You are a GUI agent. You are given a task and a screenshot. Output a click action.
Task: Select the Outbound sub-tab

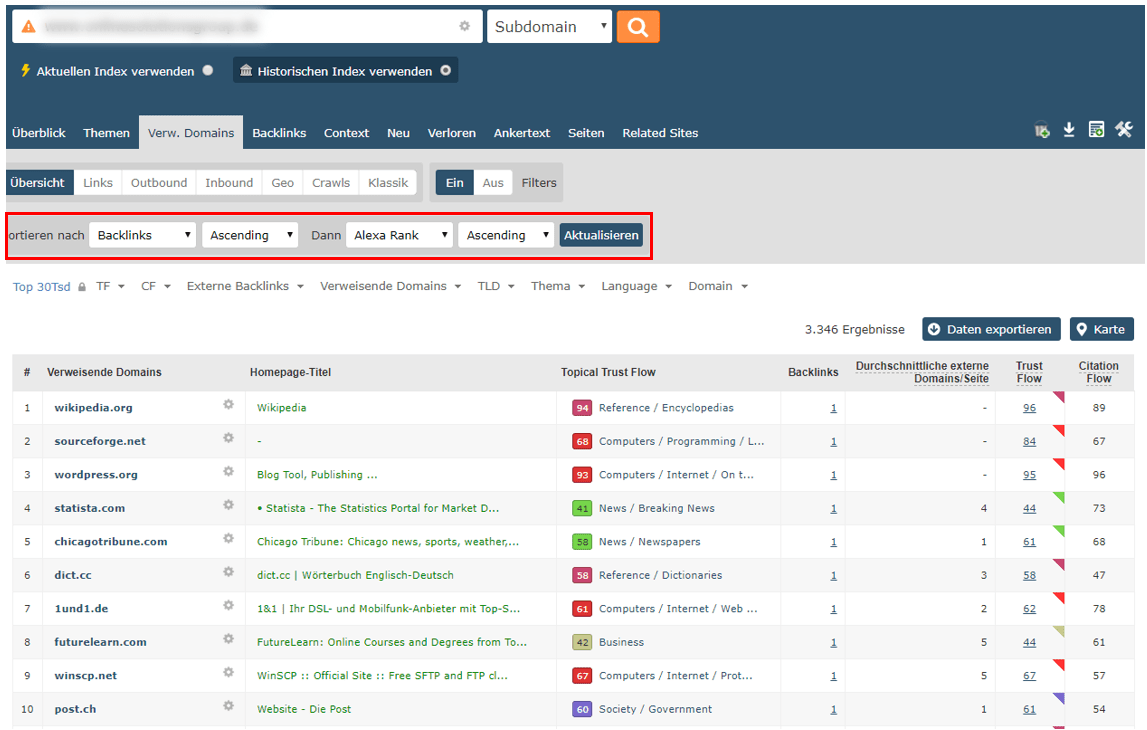pyautogui.click(x=159, y=183)
